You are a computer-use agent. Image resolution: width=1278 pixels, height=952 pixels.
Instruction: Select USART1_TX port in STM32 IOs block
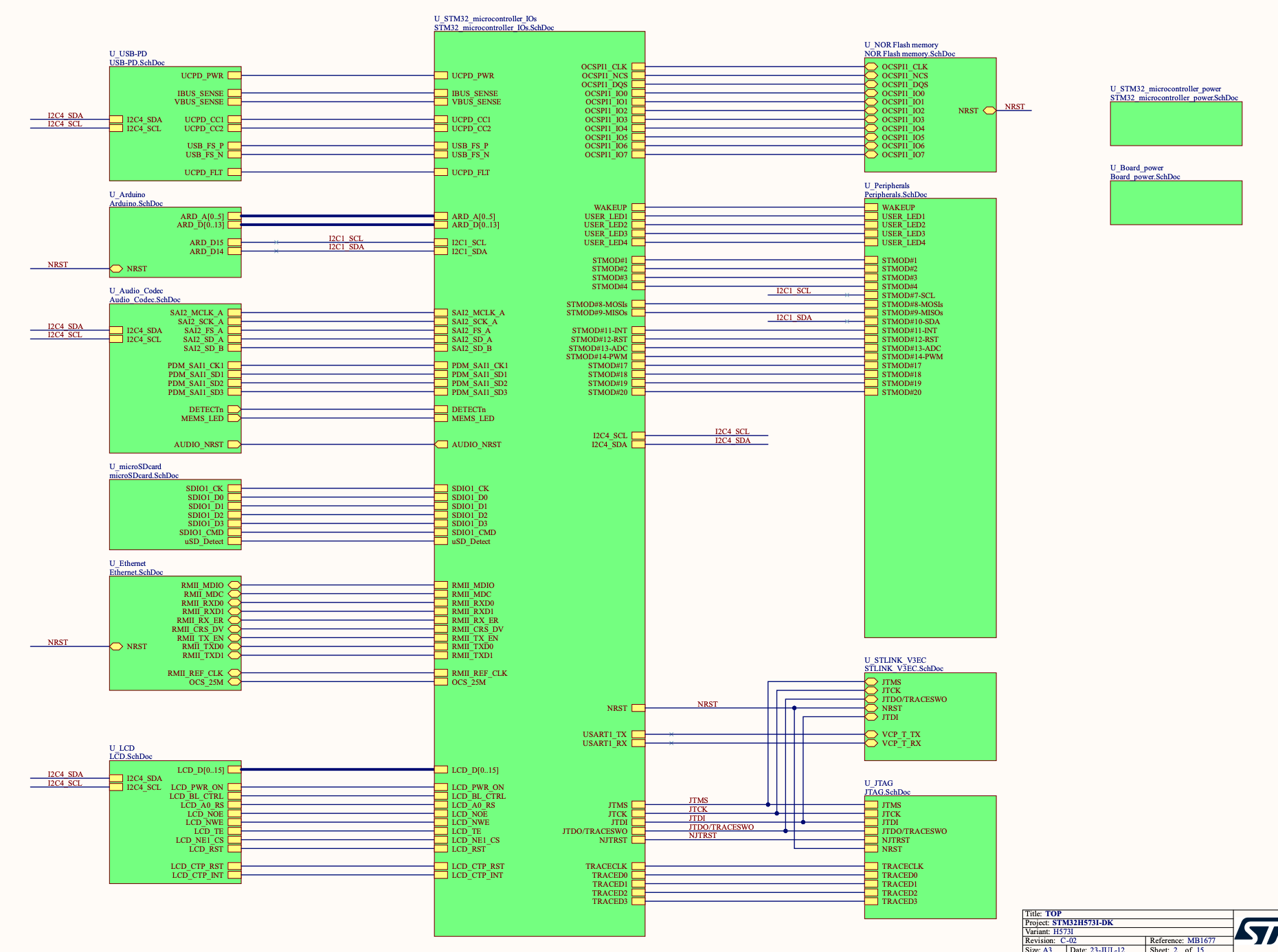click(x=638, y=734)
